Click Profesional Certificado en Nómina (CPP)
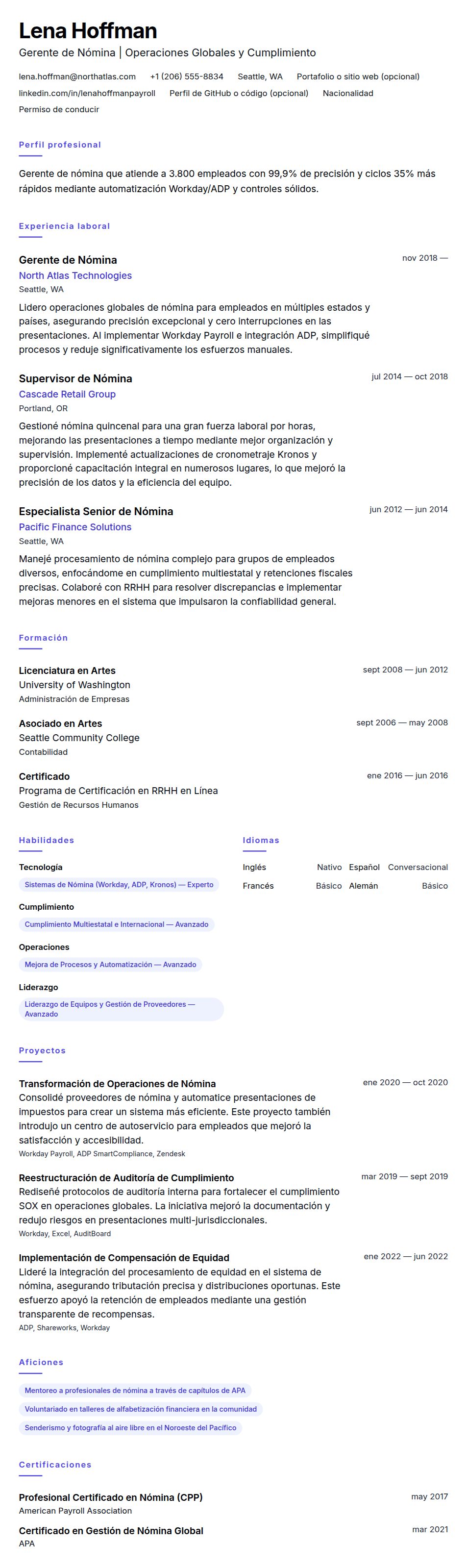 tap(111, 1497)
